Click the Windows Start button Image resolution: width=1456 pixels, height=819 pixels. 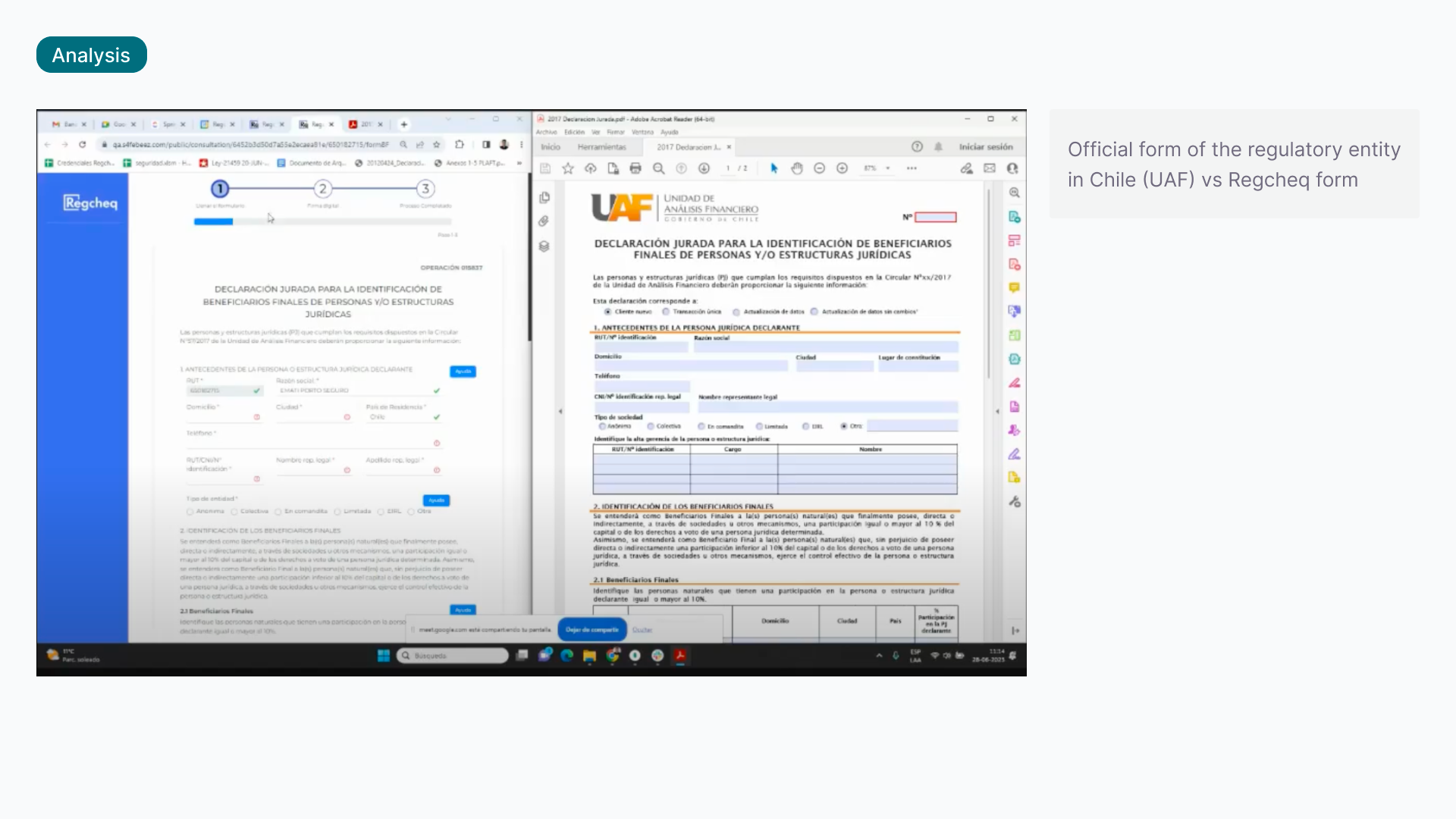[x=383, y=655]
